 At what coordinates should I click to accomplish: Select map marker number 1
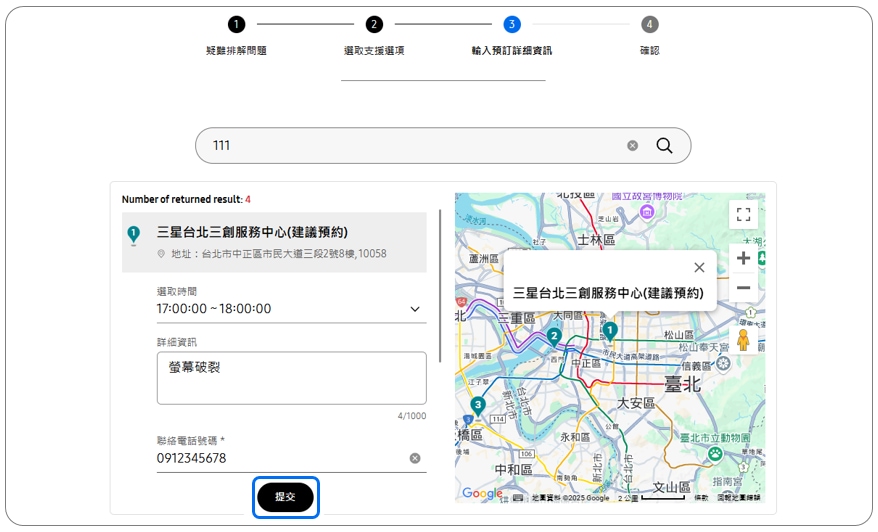[x=610, y=331]
